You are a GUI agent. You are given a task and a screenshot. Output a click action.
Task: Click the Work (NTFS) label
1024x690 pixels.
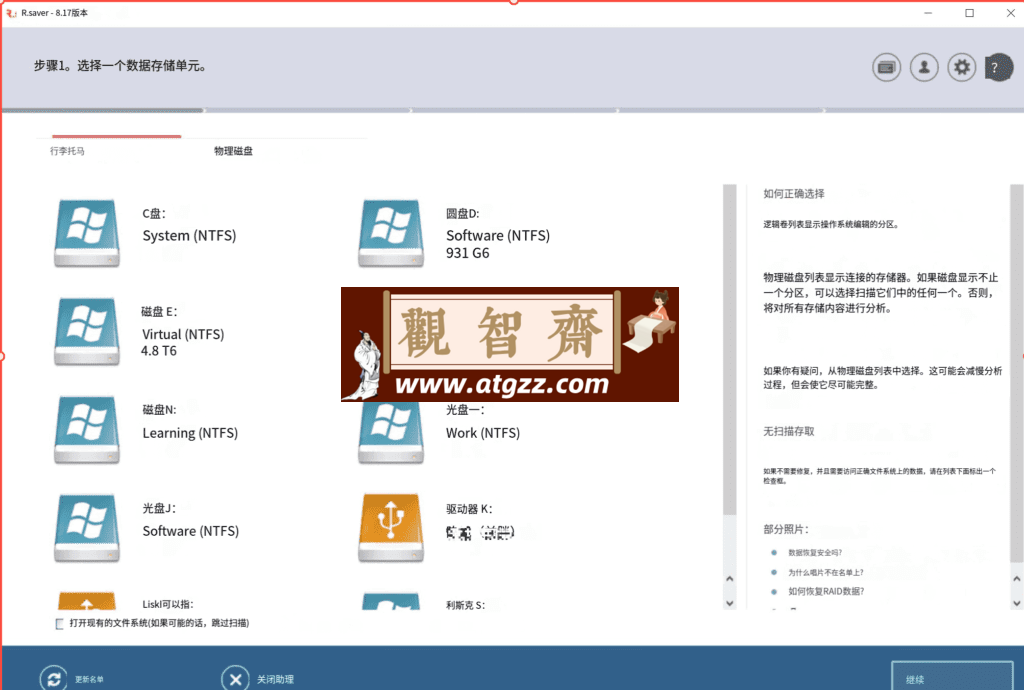tap(483, 433)
